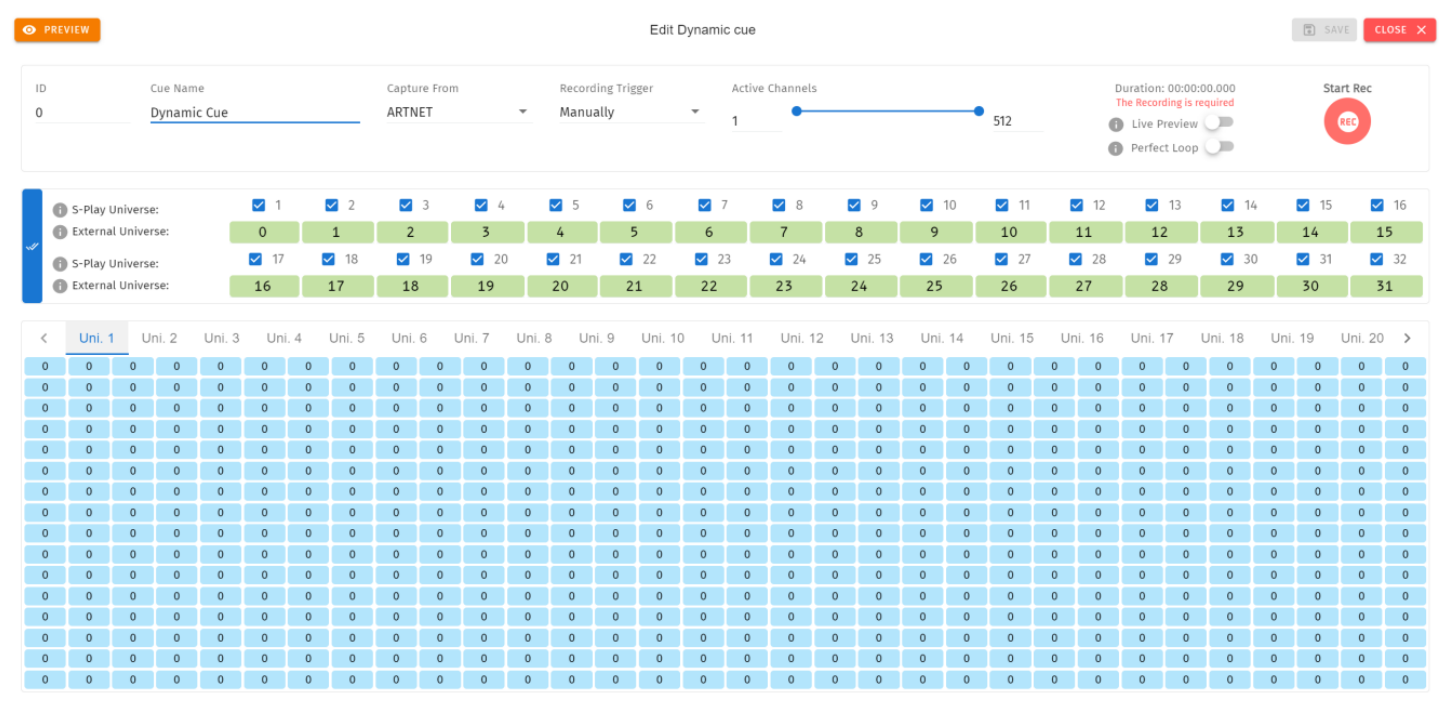Click the blue select-all double-check bar
This screenshot has width=1455, height=711.
click(32, 246)
